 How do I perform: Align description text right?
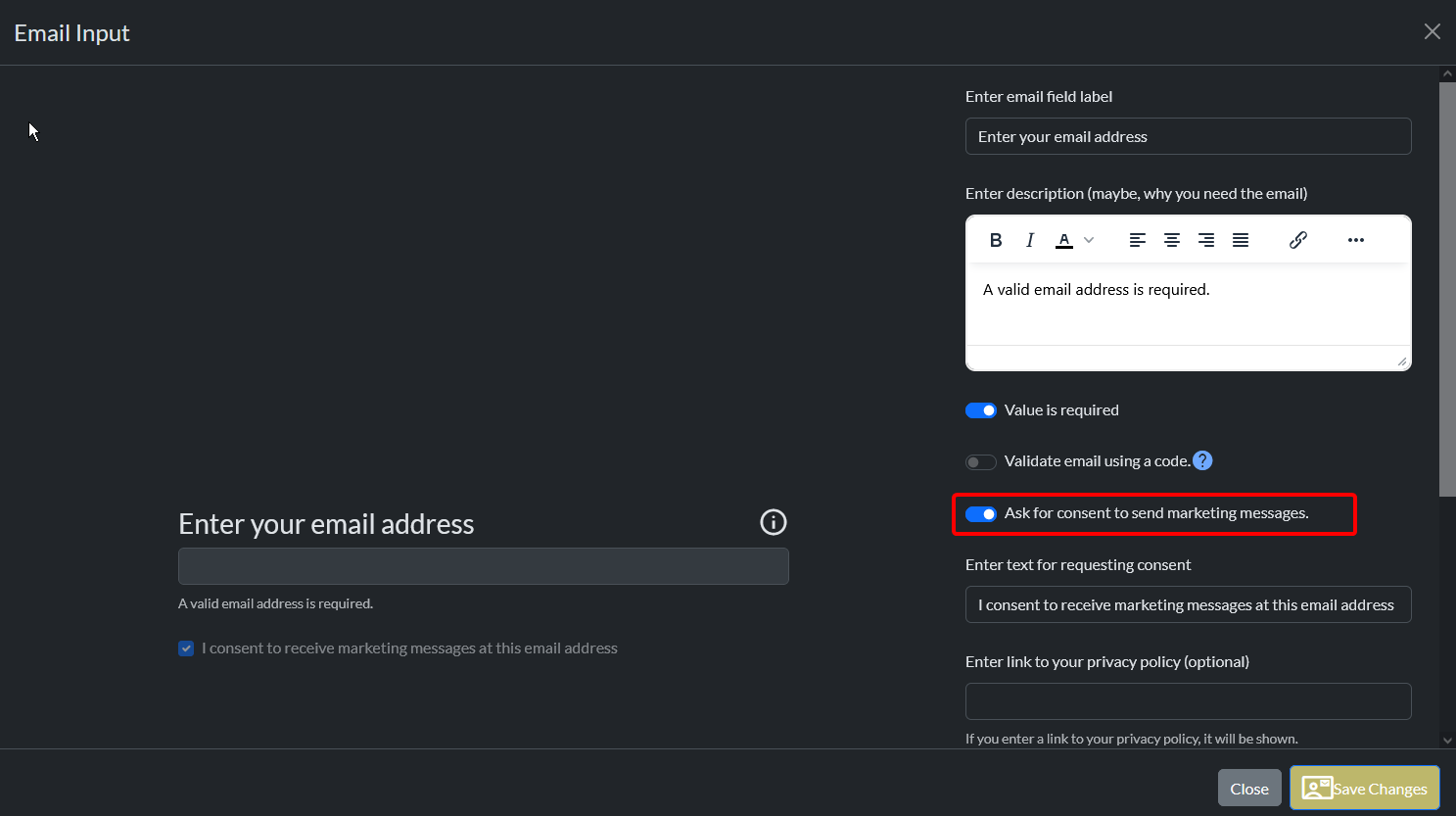tap(1206, 240)
